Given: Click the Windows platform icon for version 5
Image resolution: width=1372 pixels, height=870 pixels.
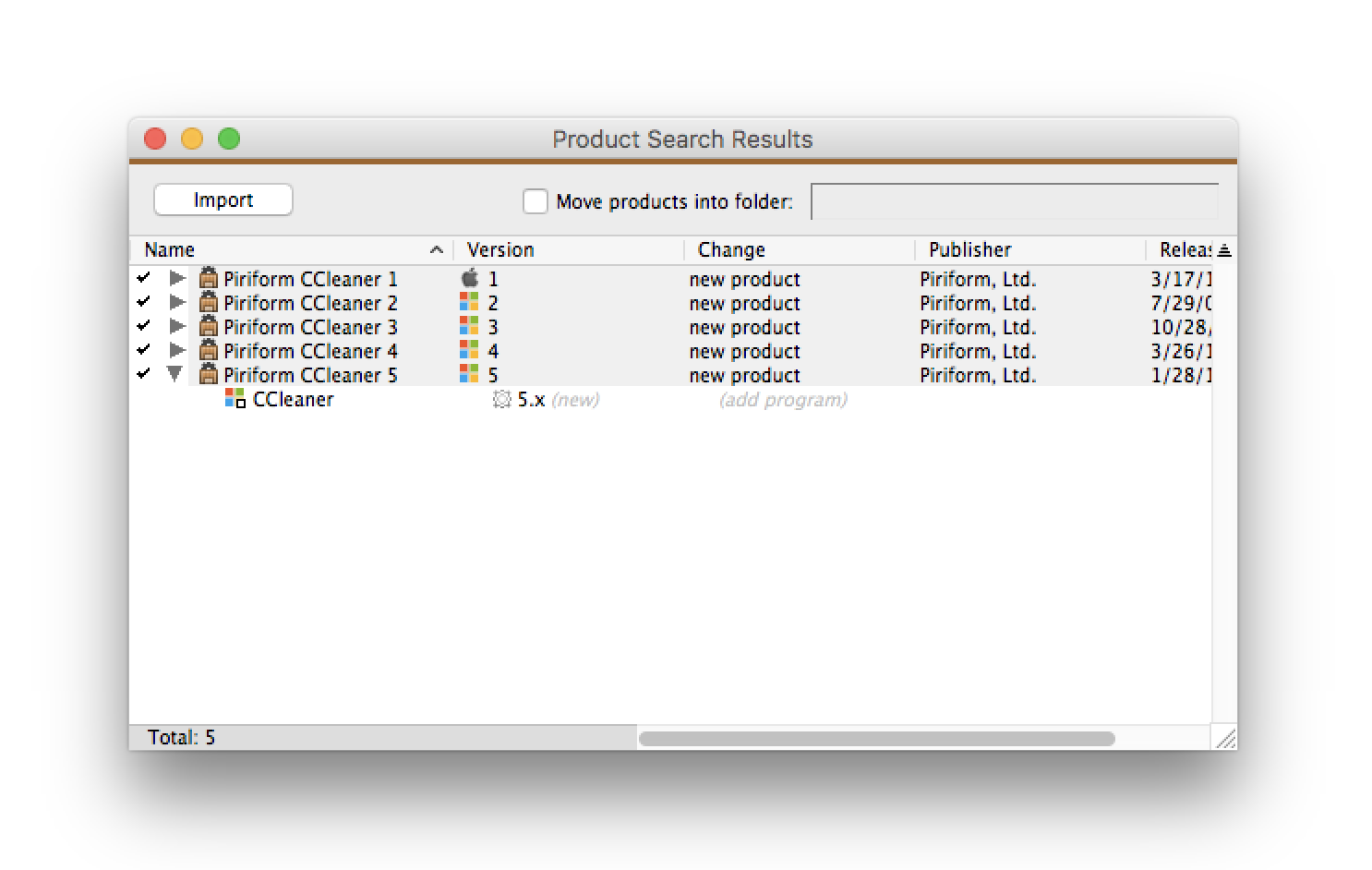Looking at the screenshot, I should click(469, 374).
